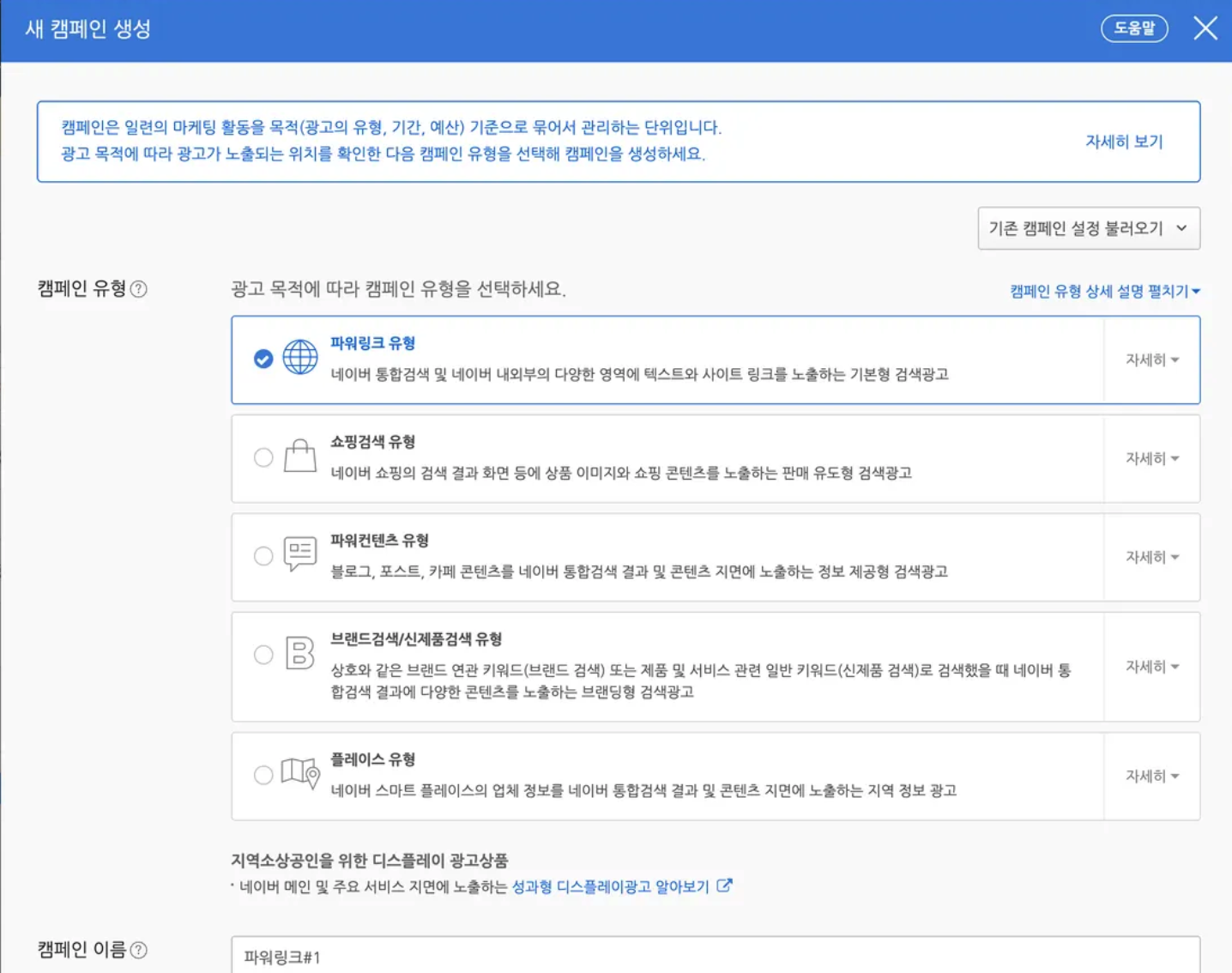Click the 플레이스 유형 title text

(373, 759)
